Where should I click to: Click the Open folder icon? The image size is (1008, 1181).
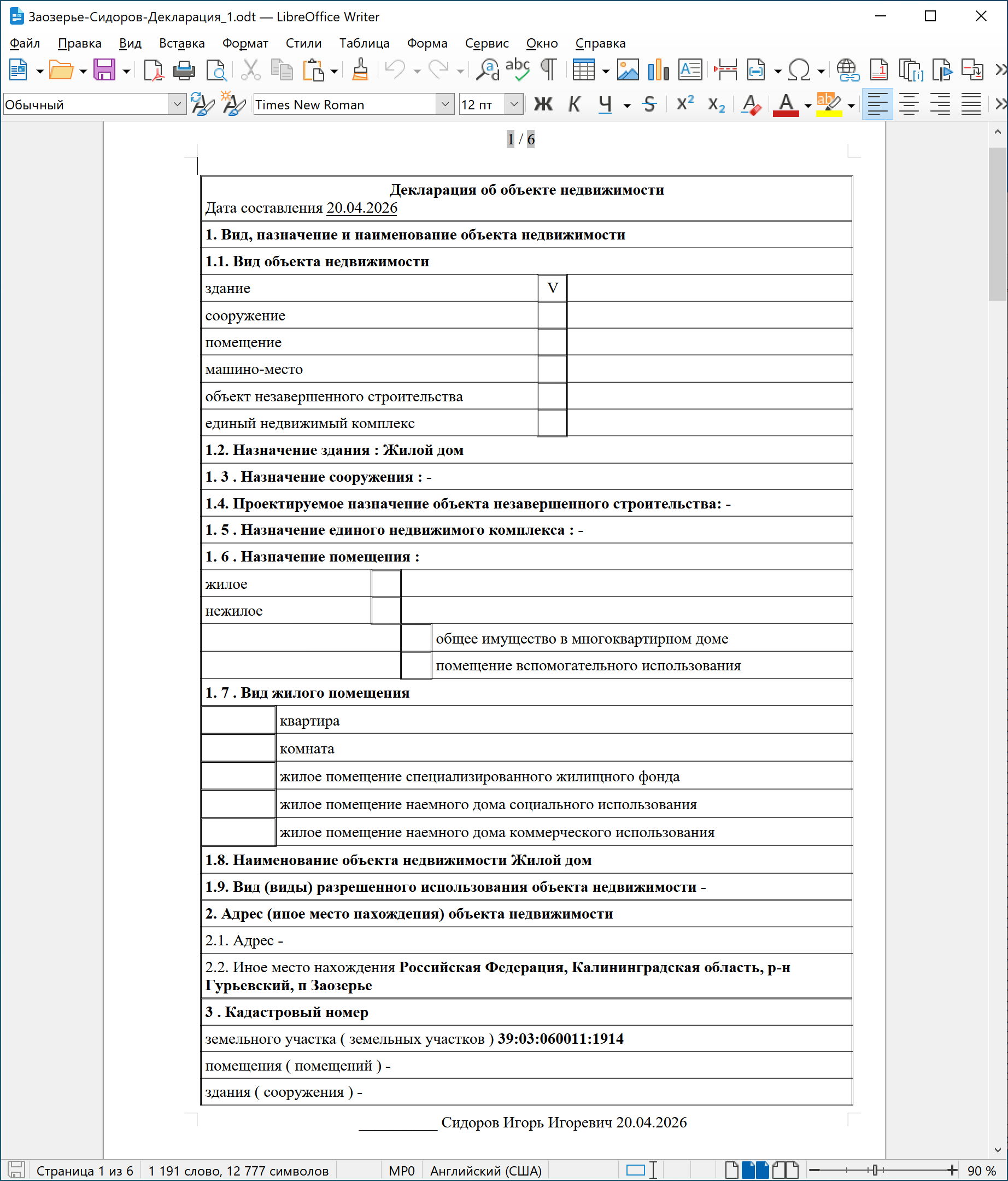point(62,70)
